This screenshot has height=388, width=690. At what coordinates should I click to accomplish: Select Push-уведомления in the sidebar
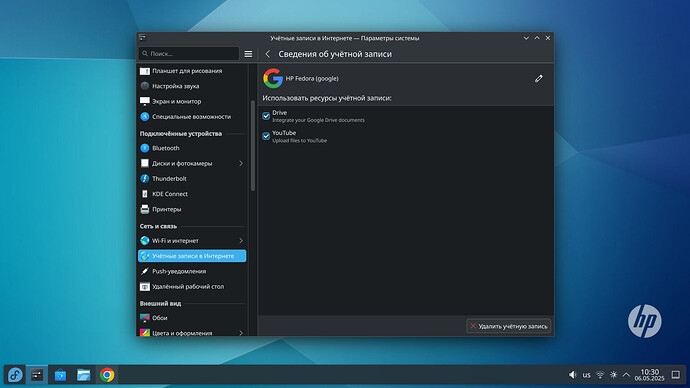coord(192,271)
